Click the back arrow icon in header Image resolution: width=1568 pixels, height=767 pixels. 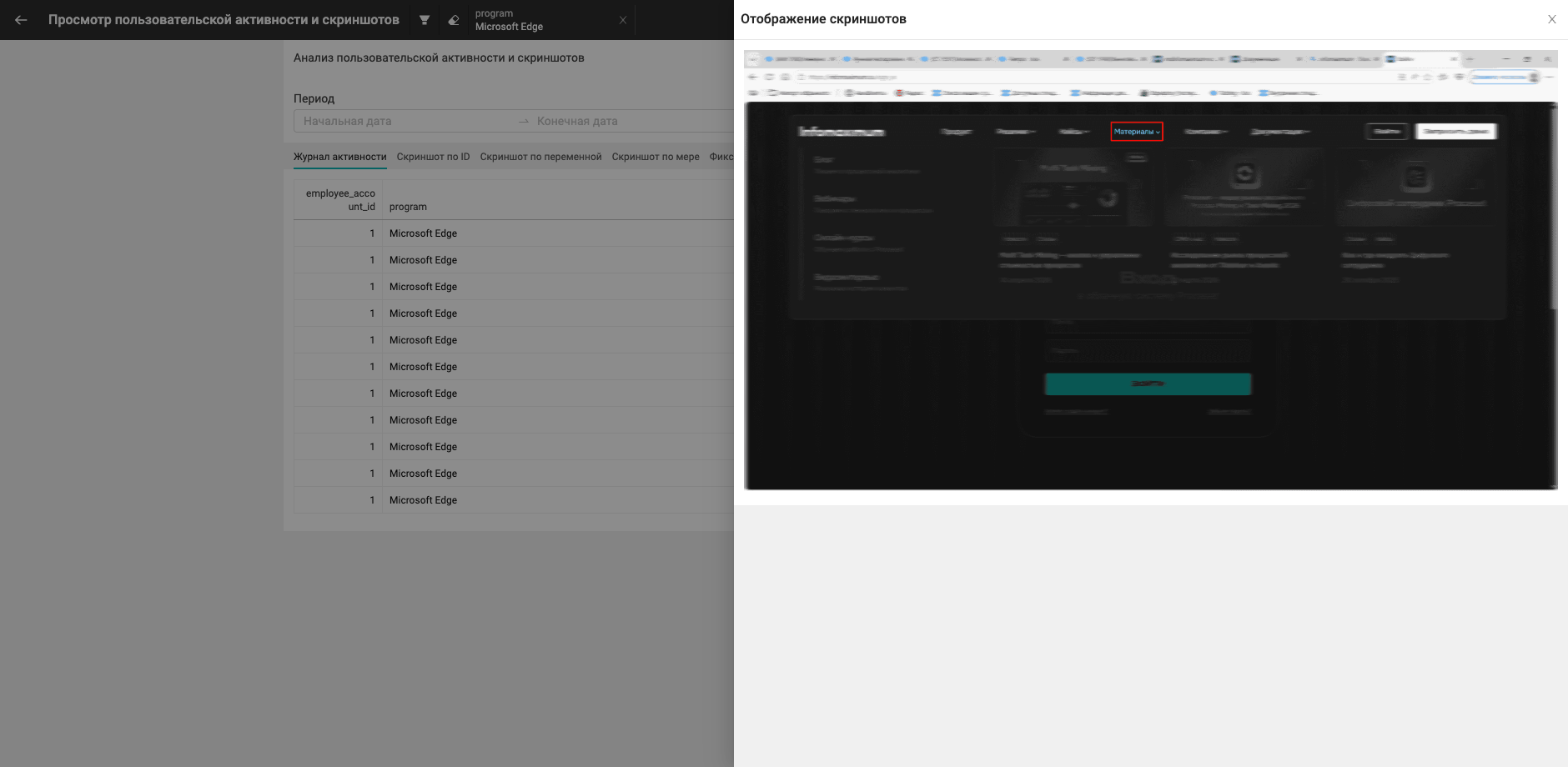[x=21, y=20]
